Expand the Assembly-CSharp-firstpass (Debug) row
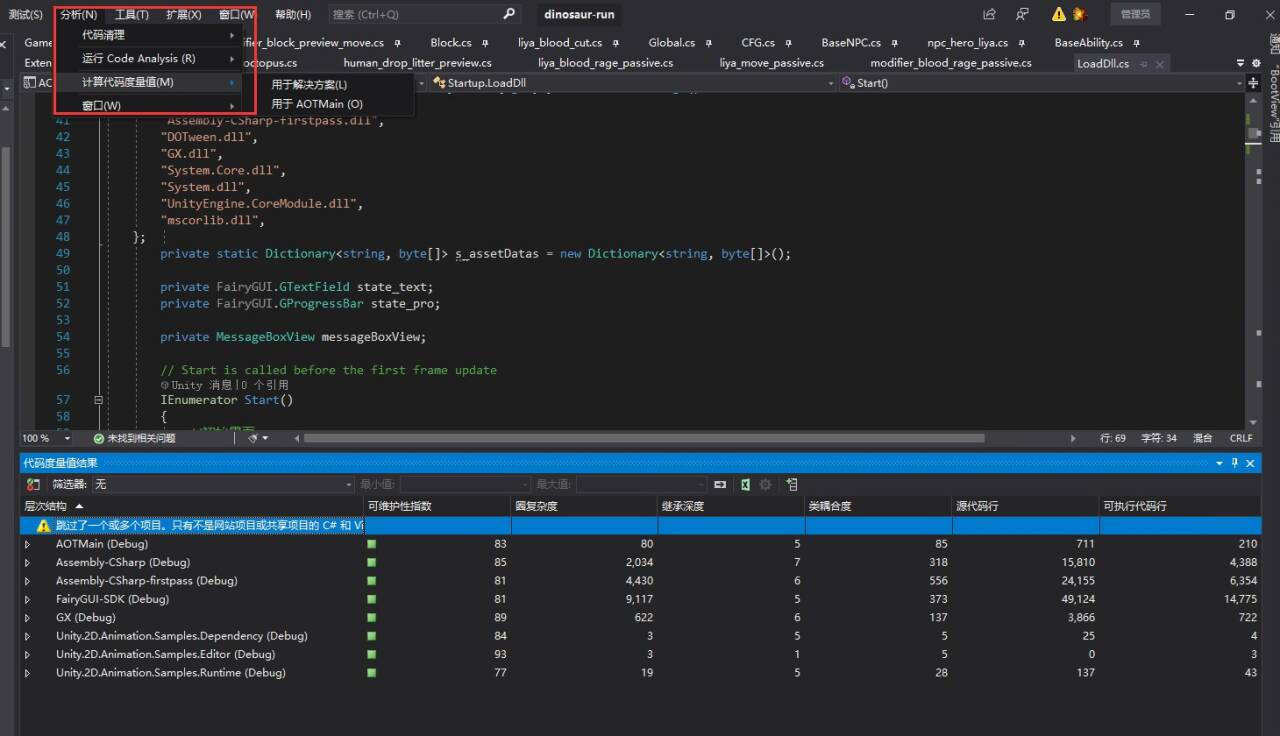Screen dimensions: 1280x736 [x=28, y=581]
